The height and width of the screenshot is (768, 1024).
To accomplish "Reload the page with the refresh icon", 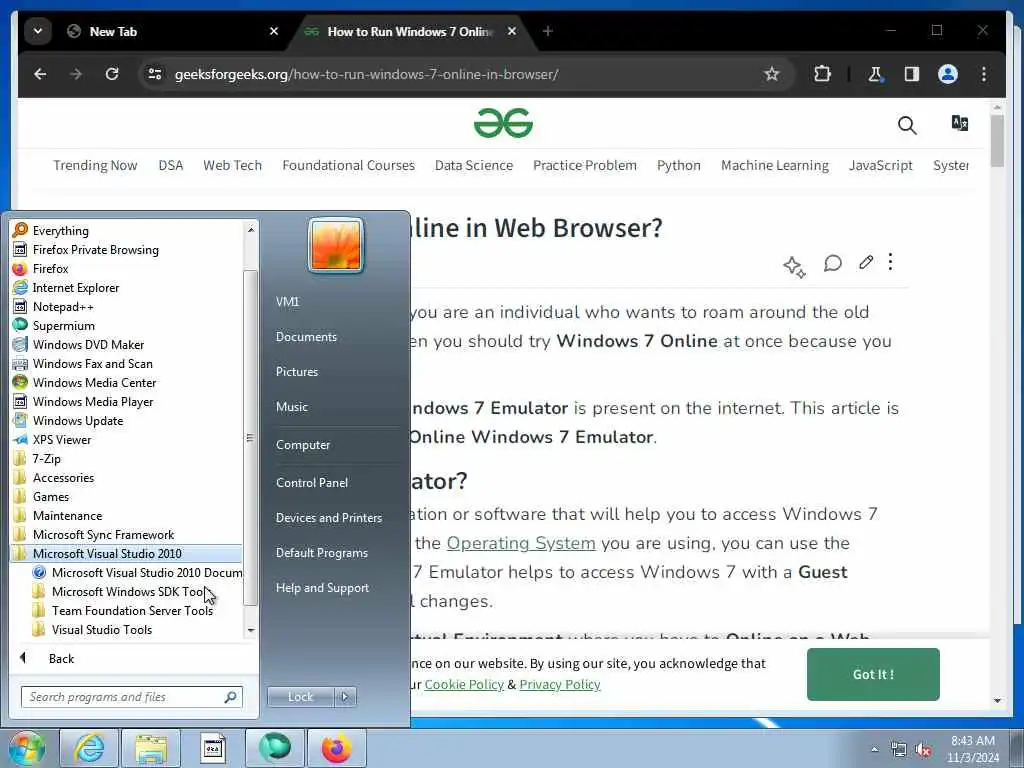I will click(112, 74).
